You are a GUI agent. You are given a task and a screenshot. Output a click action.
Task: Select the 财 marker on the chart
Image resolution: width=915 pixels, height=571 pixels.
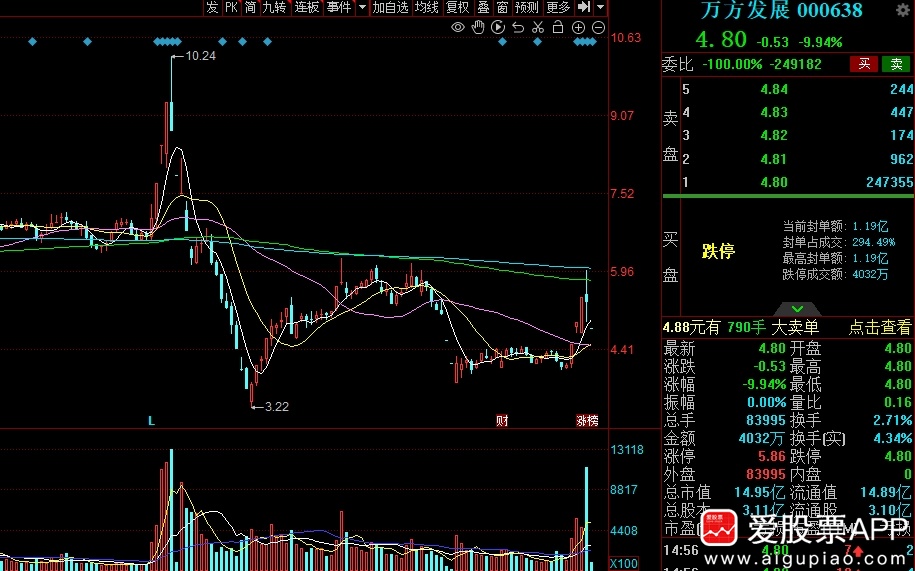click(x=502, y=421)
